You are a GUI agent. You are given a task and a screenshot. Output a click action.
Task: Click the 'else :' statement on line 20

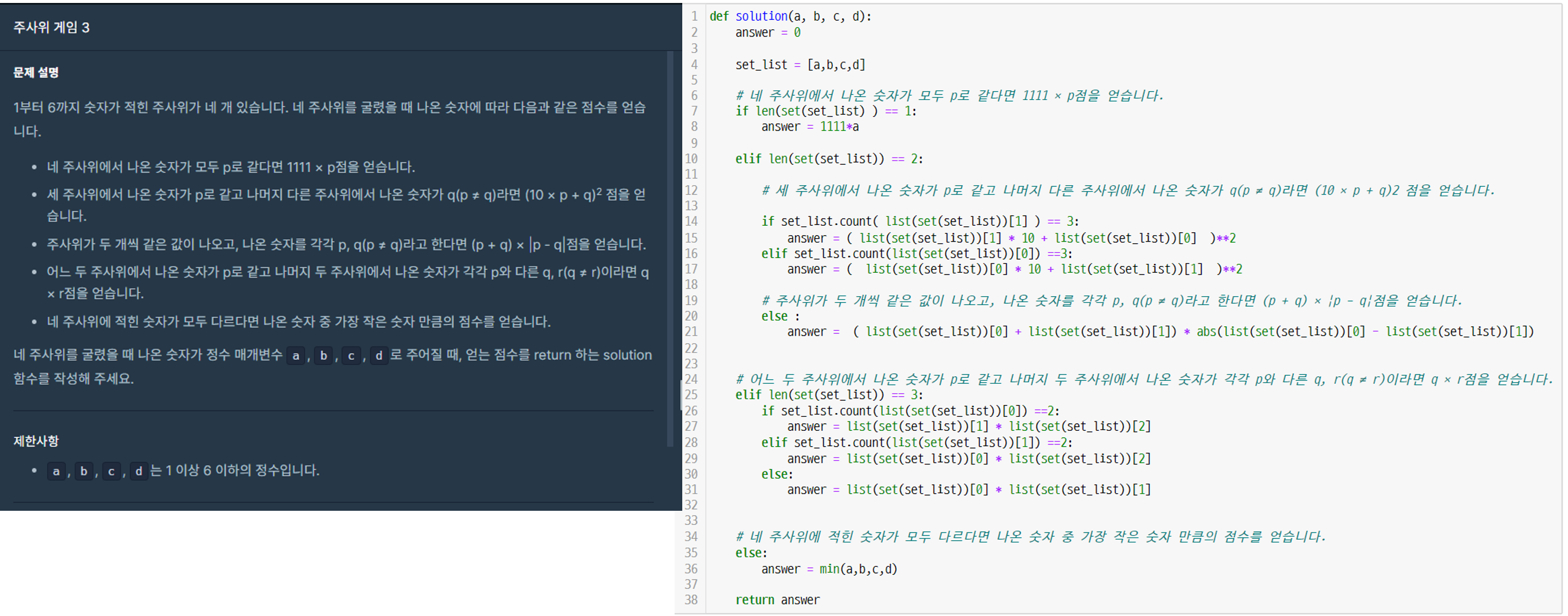pyautogui.click(x=780, y=316)
